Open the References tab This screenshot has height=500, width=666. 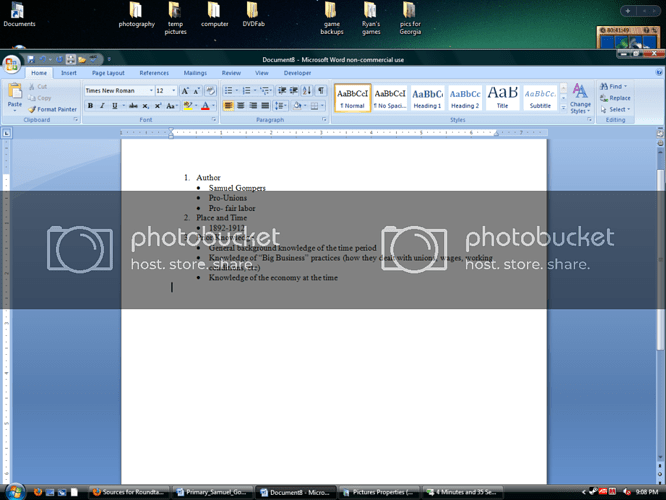(x=154, y=73)
